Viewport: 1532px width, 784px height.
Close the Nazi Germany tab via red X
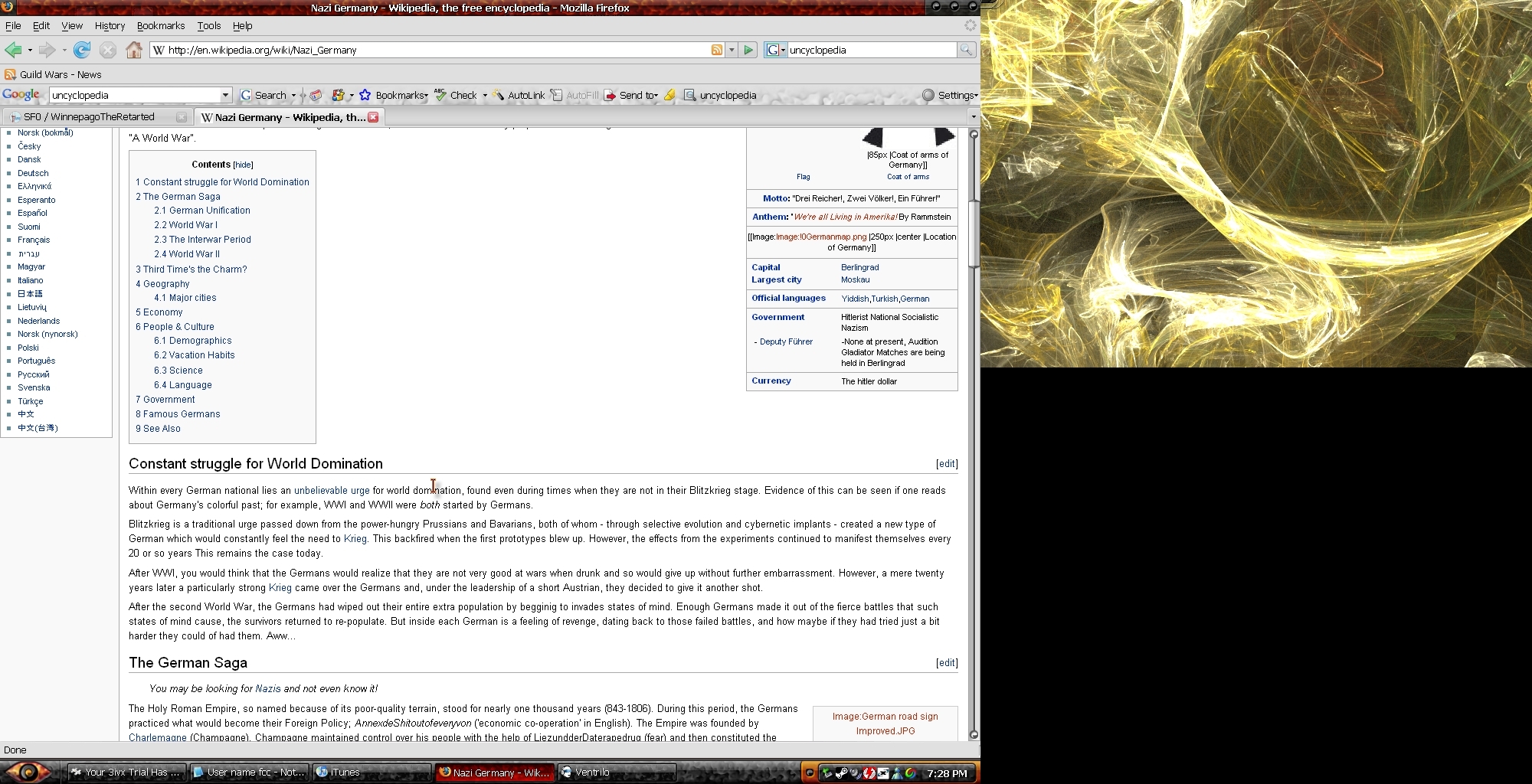click(x=373, y=117)
